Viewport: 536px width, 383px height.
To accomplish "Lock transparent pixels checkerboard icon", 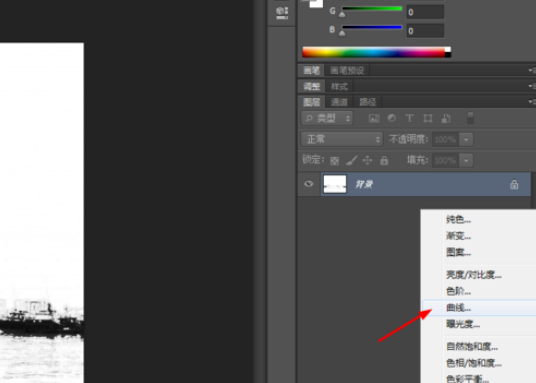I will tap(334, 160).
